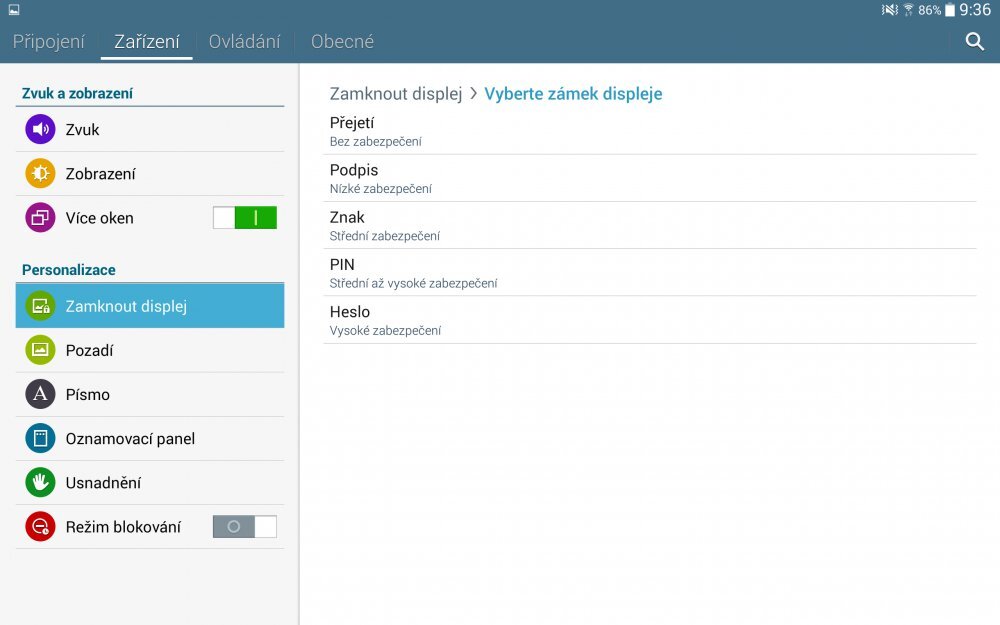1000x625 pixels.
Task: Turn off the Více oken switch
Action: (x=245, y=218)
